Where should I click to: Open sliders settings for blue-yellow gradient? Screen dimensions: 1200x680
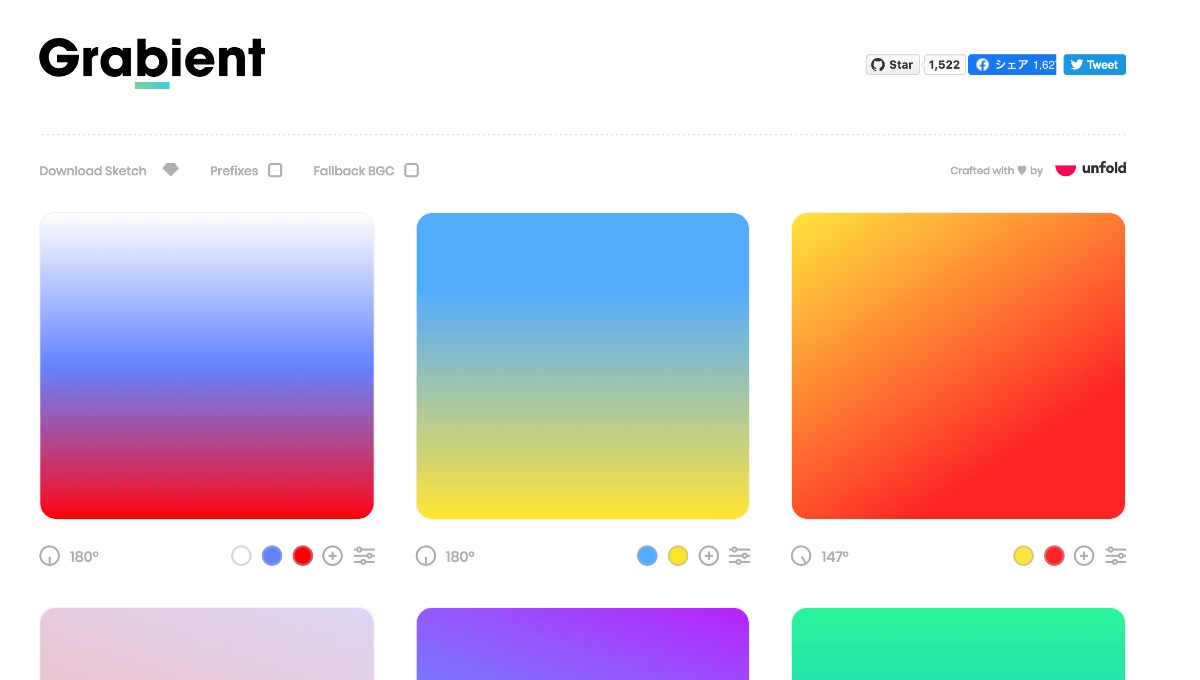tap(740, 556)
